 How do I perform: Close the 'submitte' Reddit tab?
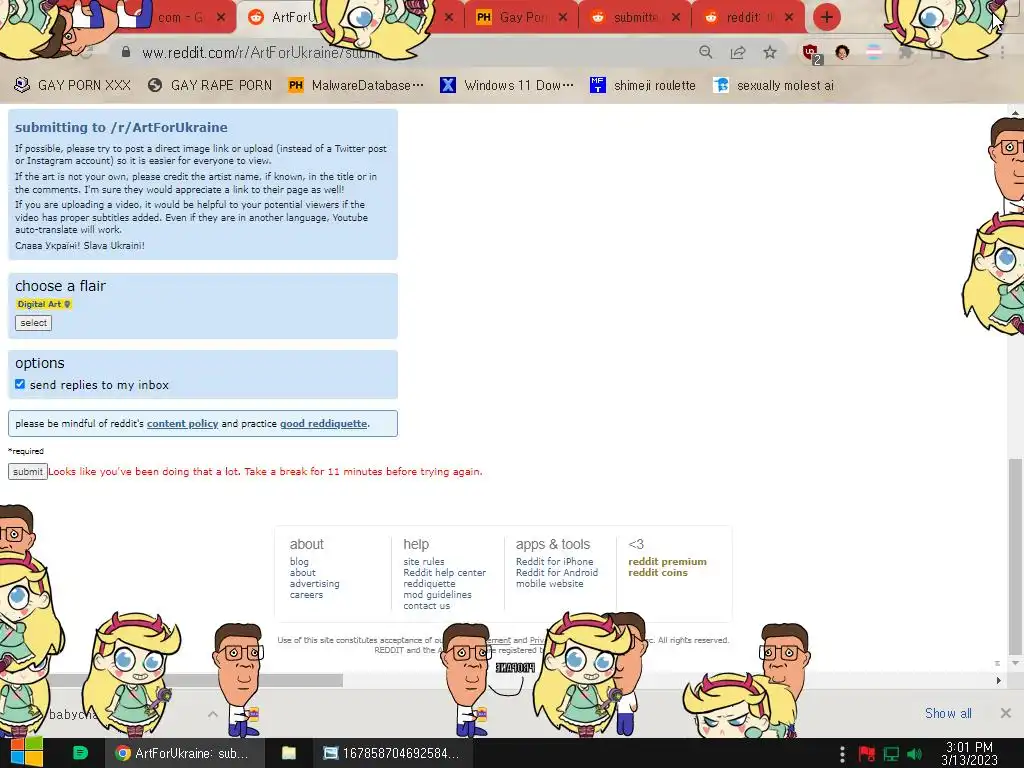(676, 17)
